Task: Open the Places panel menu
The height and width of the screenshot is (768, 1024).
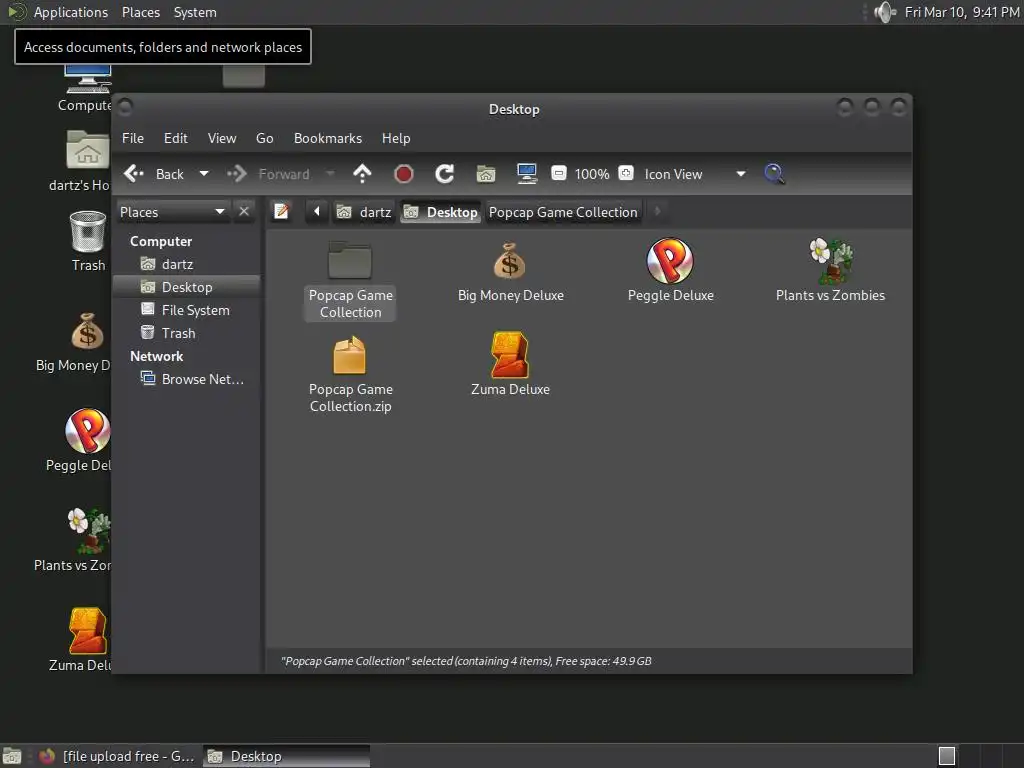Action: click(140, 12)
